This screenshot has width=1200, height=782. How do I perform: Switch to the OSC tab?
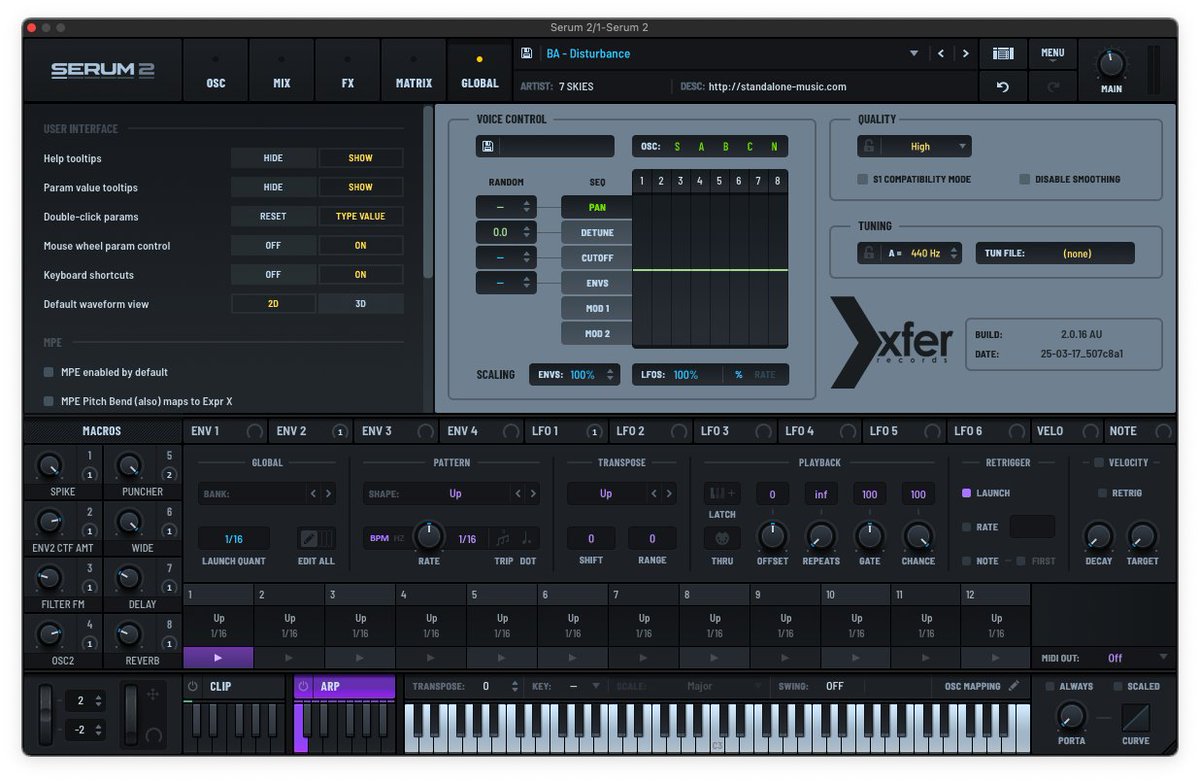point(216,71)
